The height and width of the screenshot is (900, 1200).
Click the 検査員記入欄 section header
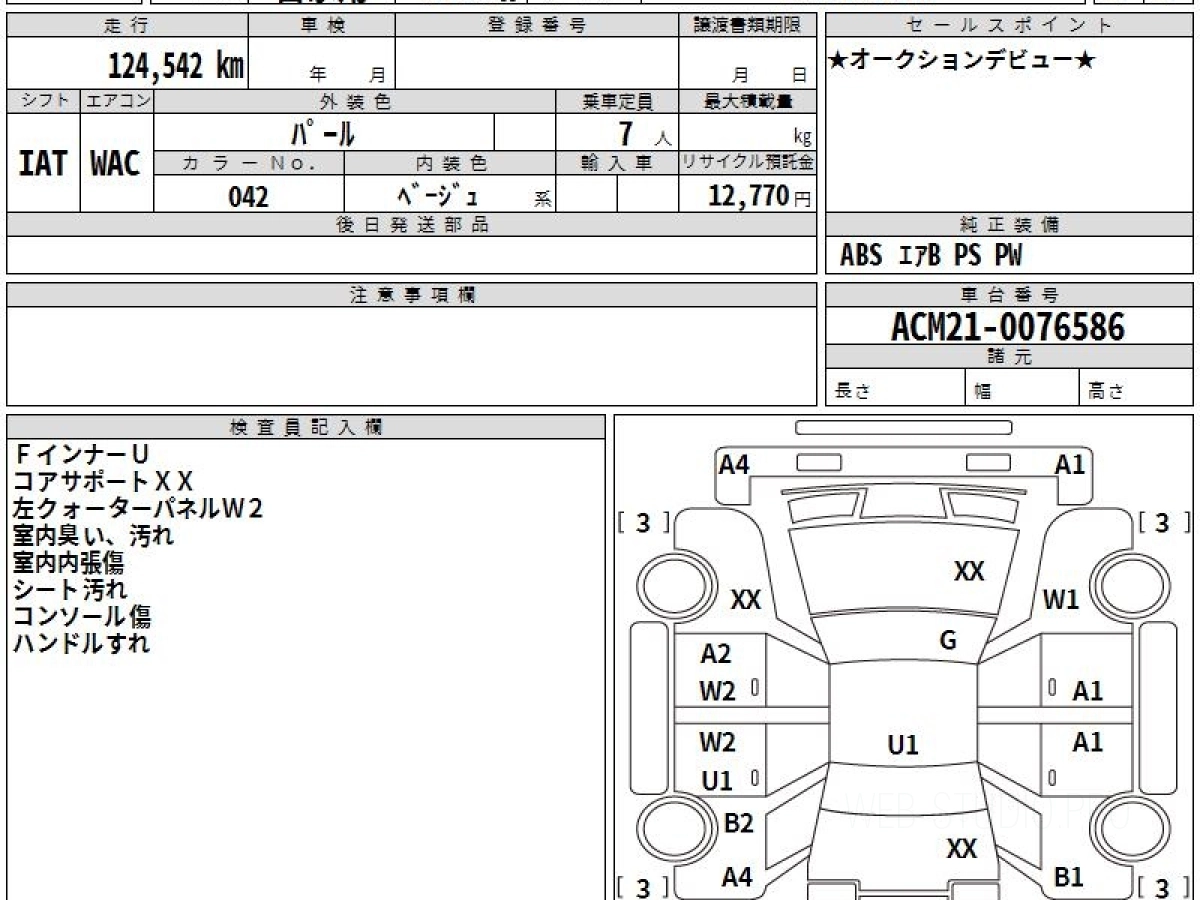pos(306,427)
